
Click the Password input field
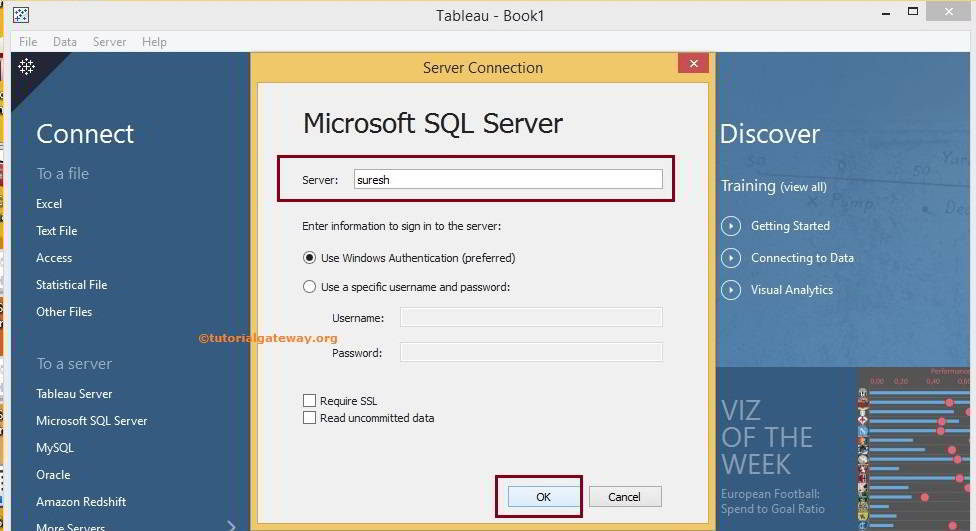pos(531,352)
